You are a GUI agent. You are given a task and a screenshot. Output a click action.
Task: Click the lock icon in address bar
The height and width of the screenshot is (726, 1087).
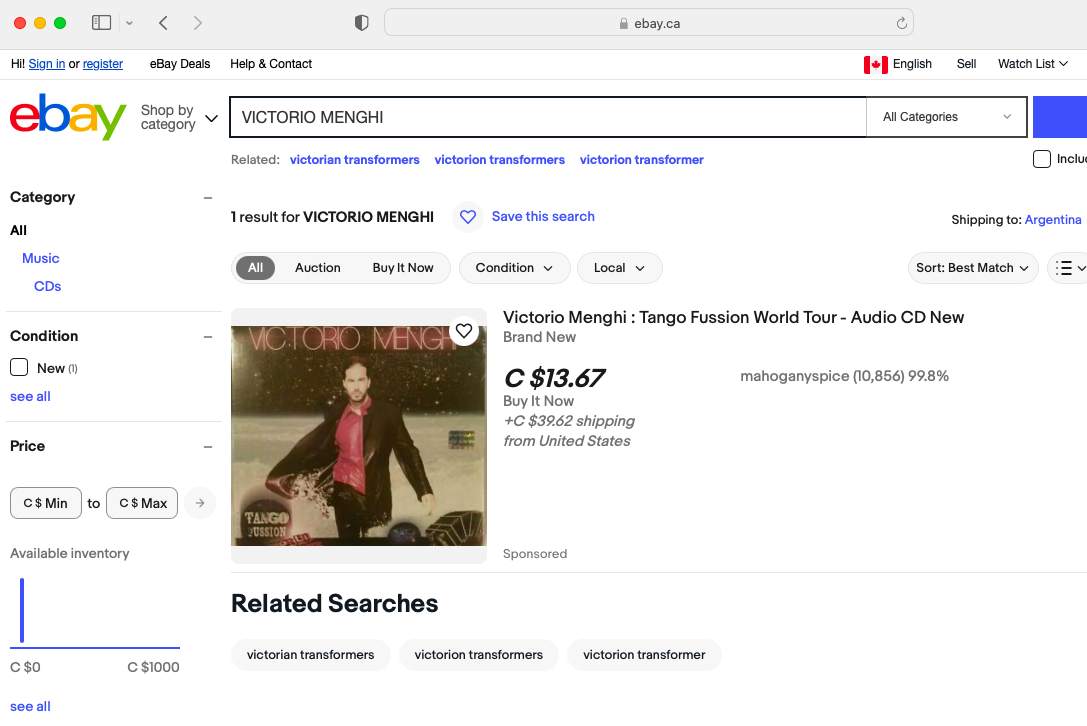pyautogui.click(x=624, y=23)
